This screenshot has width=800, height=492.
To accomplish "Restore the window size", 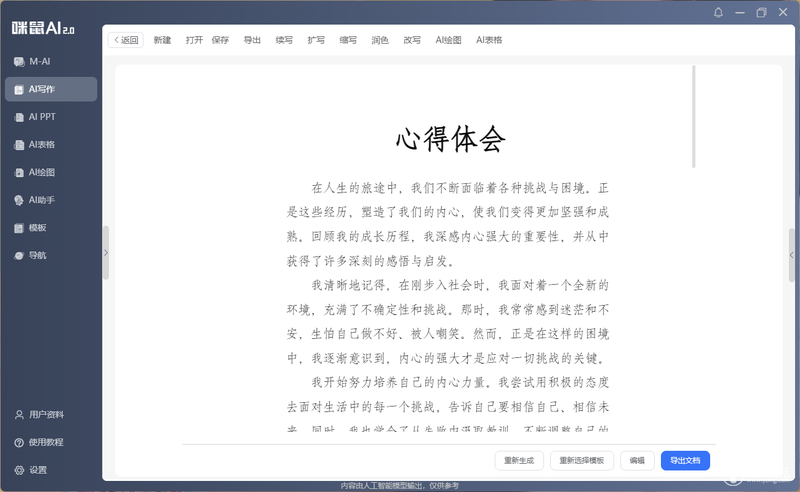I will (761, 12).
